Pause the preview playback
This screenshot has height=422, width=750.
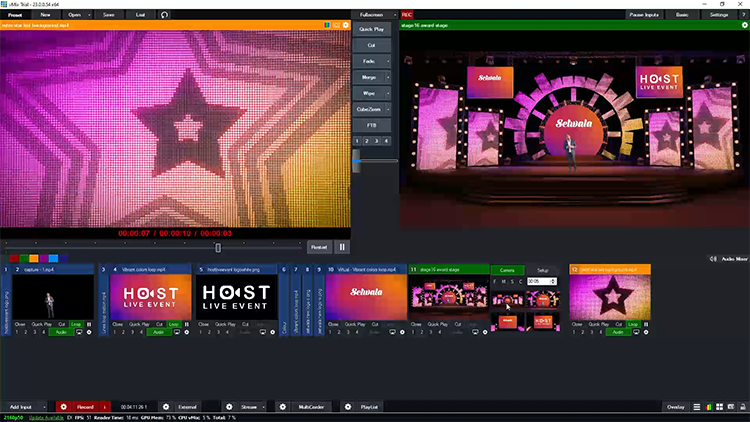tap(342, 246)
